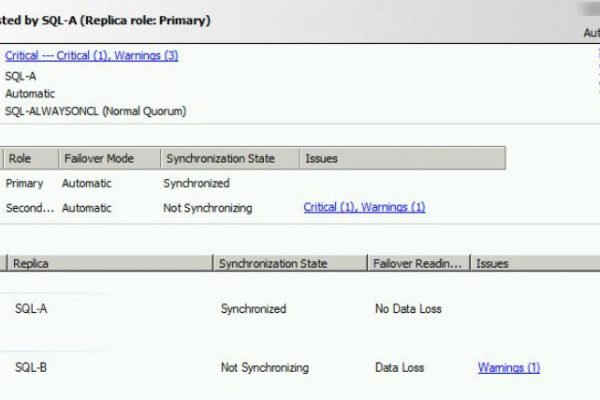Select the Primary role row
Screen dimensions: 600x400
tap(24, 183)
